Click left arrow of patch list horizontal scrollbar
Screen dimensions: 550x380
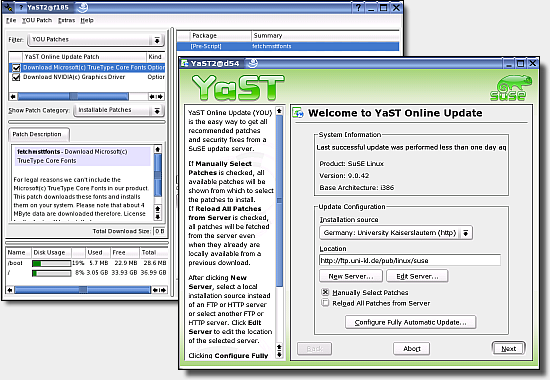[13, 96]
